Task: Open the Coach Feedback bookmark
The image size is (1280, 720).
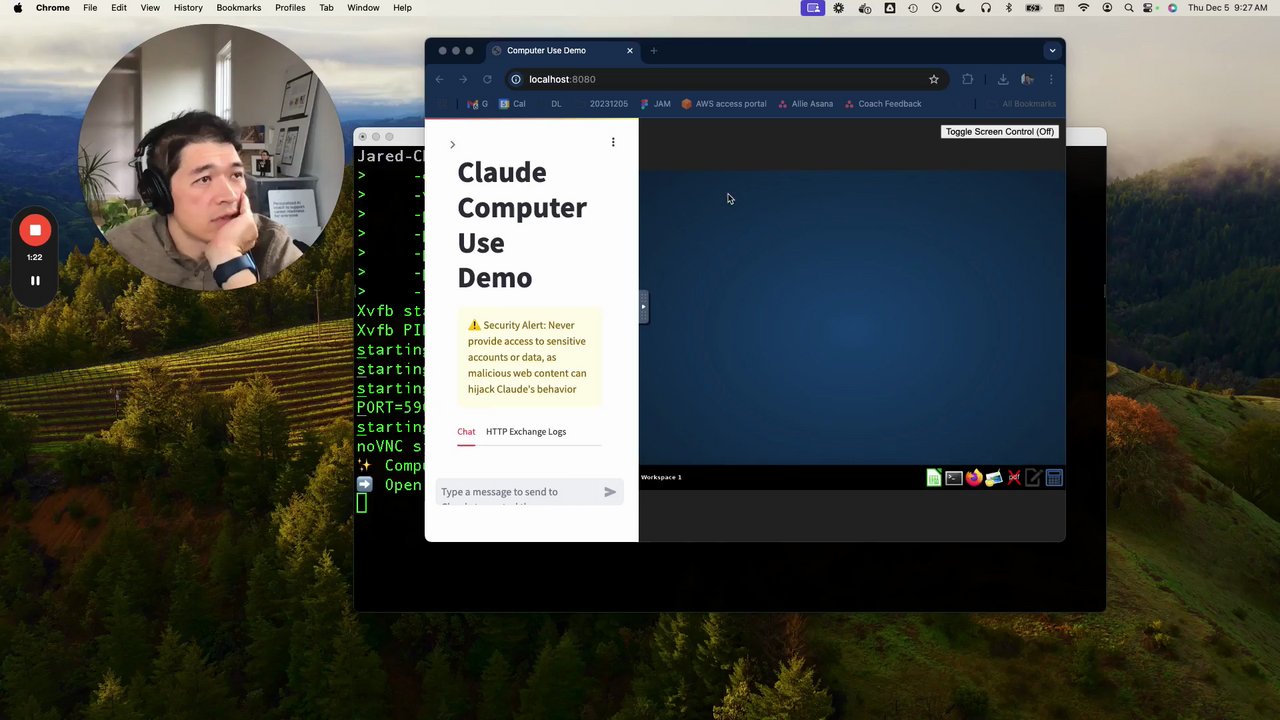Action: [x=883, y=104]
